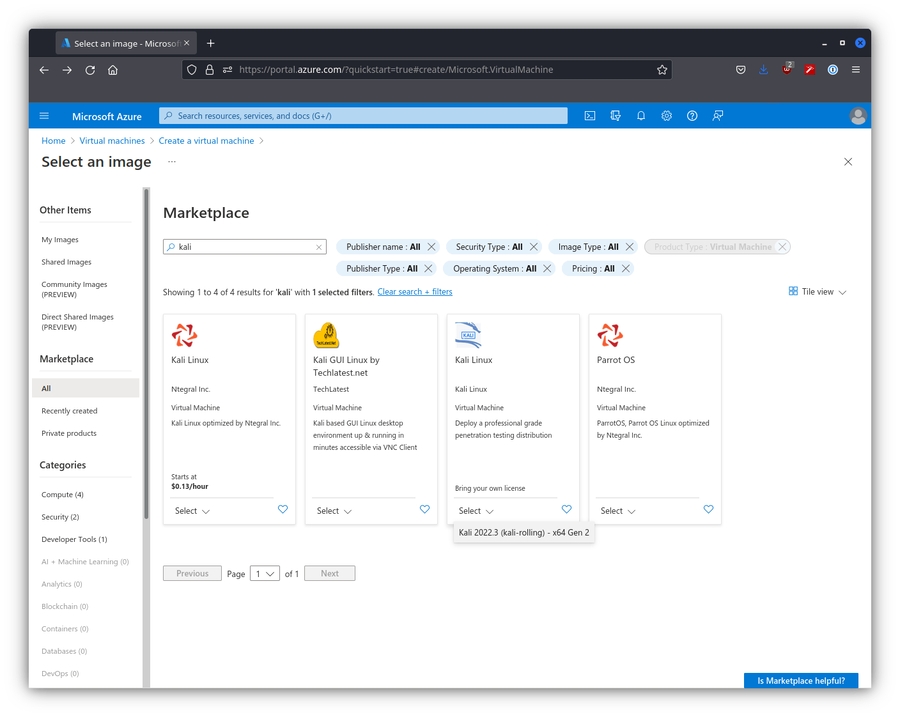Favorite Kali GUI Linux by Techlatest
This screenshot has height=717, width=900.
tap(424, 510)
